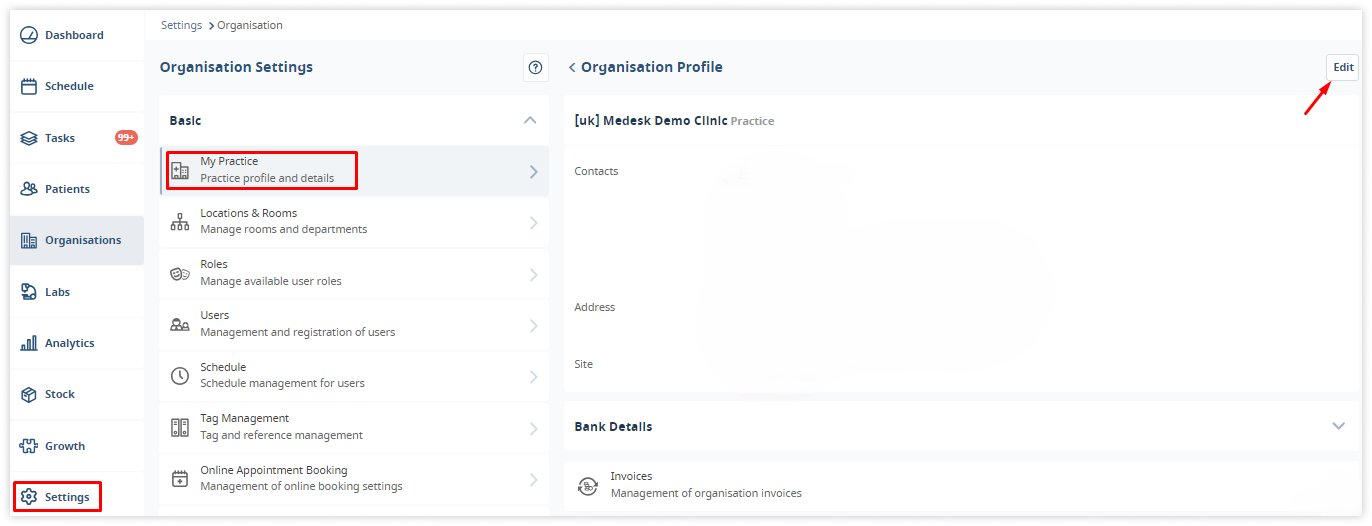This screenshot has width=1372, height=526.
Task: Click the '[uk] Medesk Demo Clinic' heading
Action: click(651, 120)
